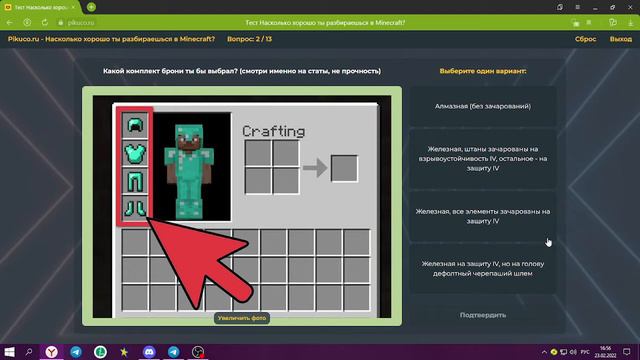Image resolution: width=640 pixels, height=360 pixels.
Task: Open volume control tray icon
Action: point(573,352)
